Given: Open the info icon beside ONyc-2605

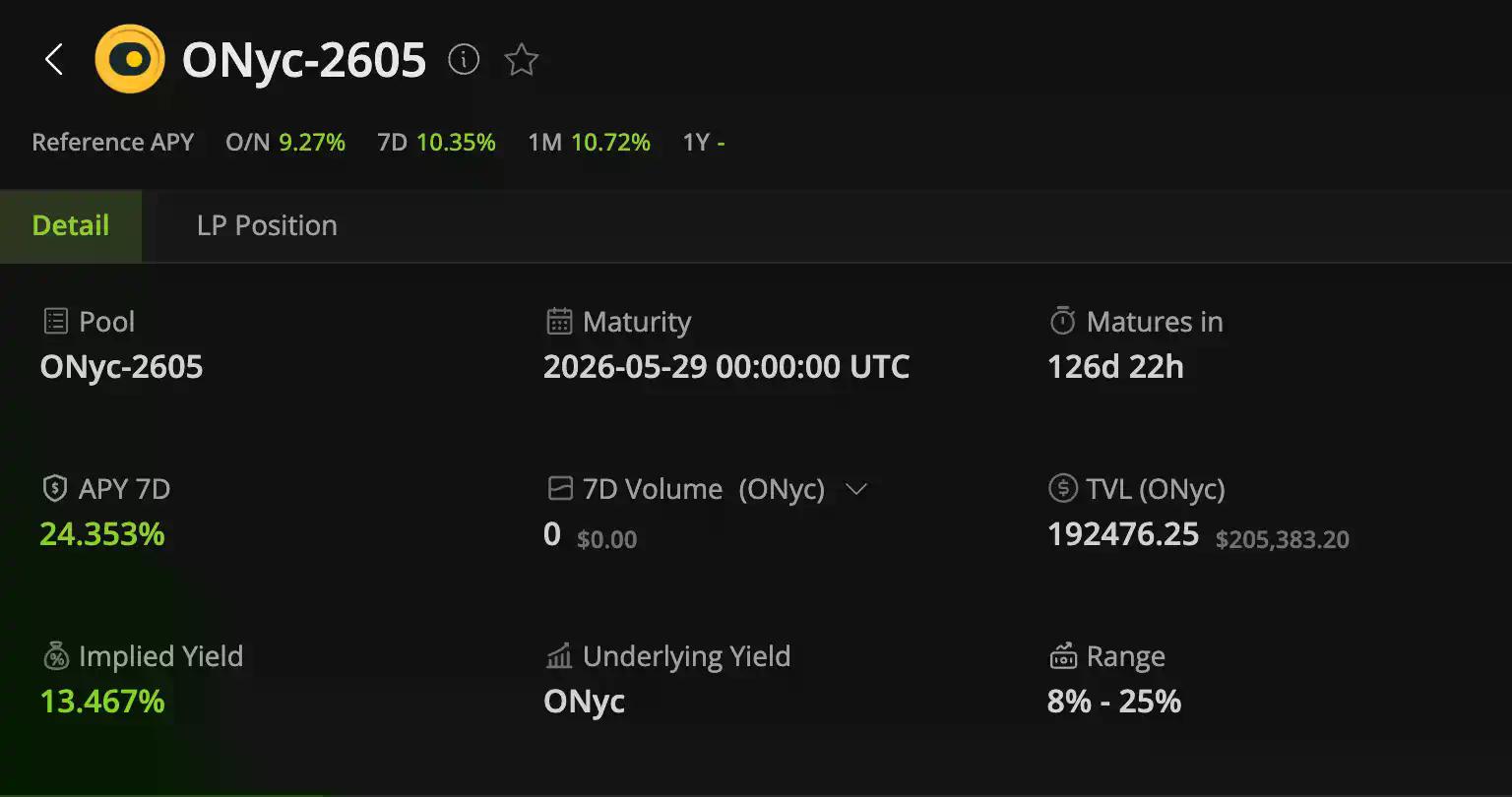Looking at the screenshot, I should (464, 60).
